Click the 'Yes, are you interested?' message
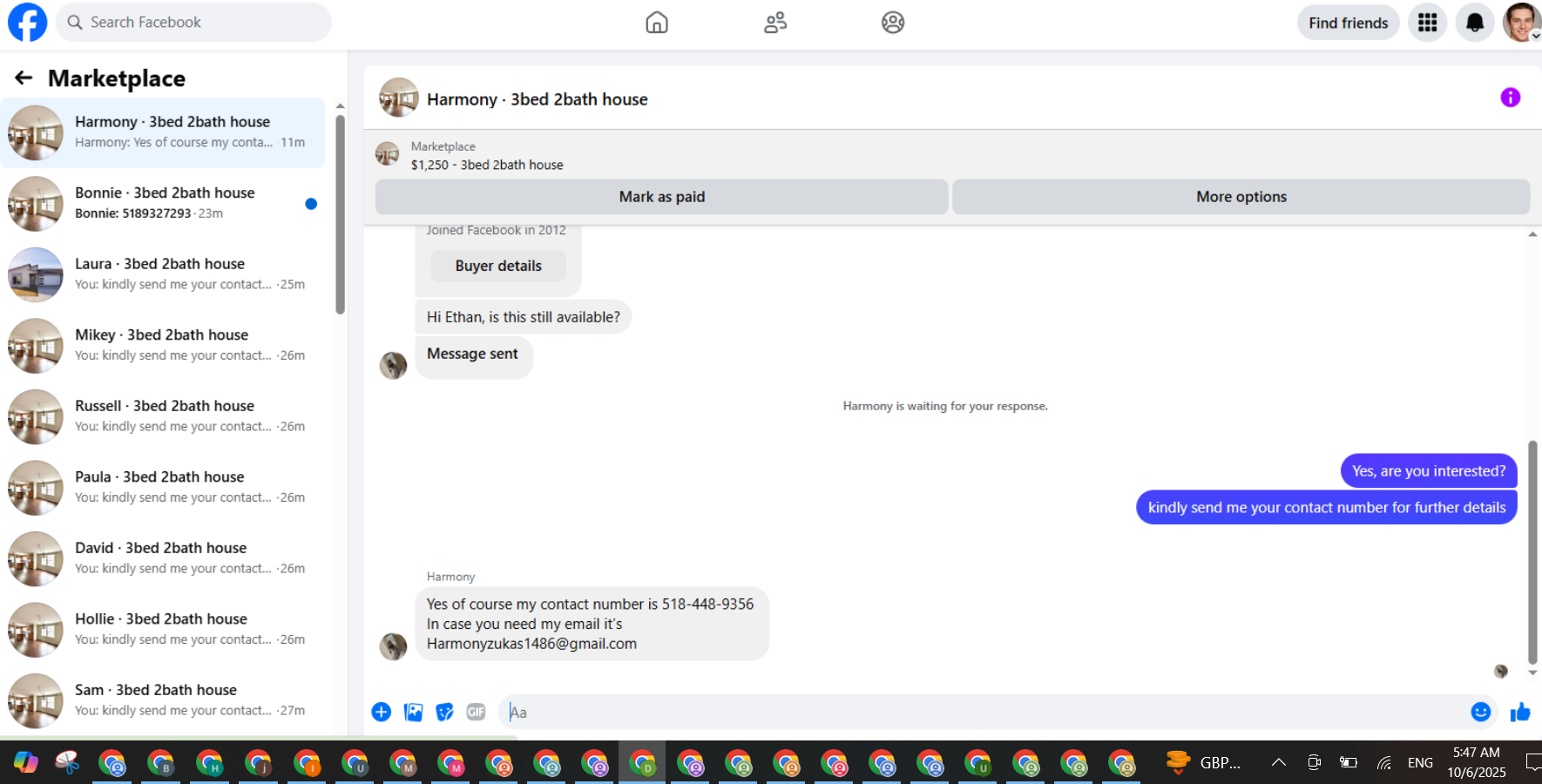This screenshot has height=784, width=1542. pyautogui.click(x=1429, y=471)
